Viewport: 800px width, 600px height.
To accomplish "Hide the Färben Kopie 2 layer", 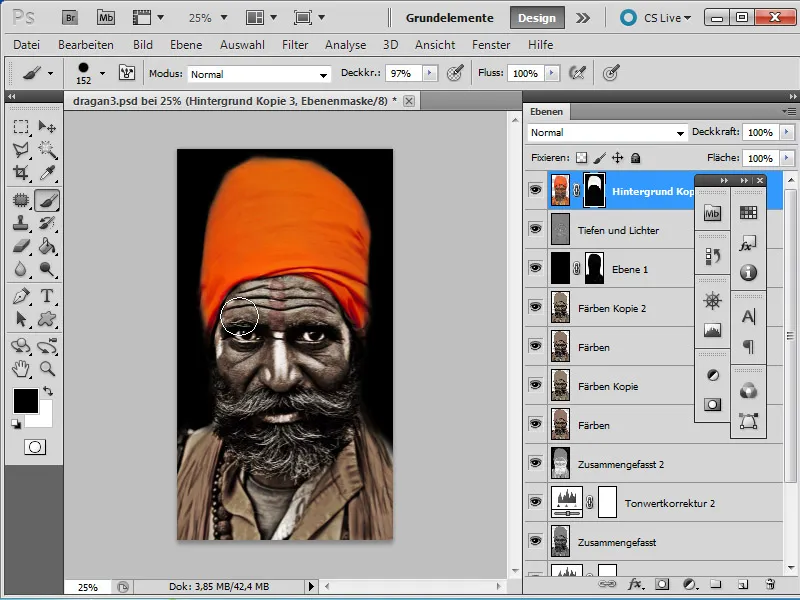I will click(535, 307).
